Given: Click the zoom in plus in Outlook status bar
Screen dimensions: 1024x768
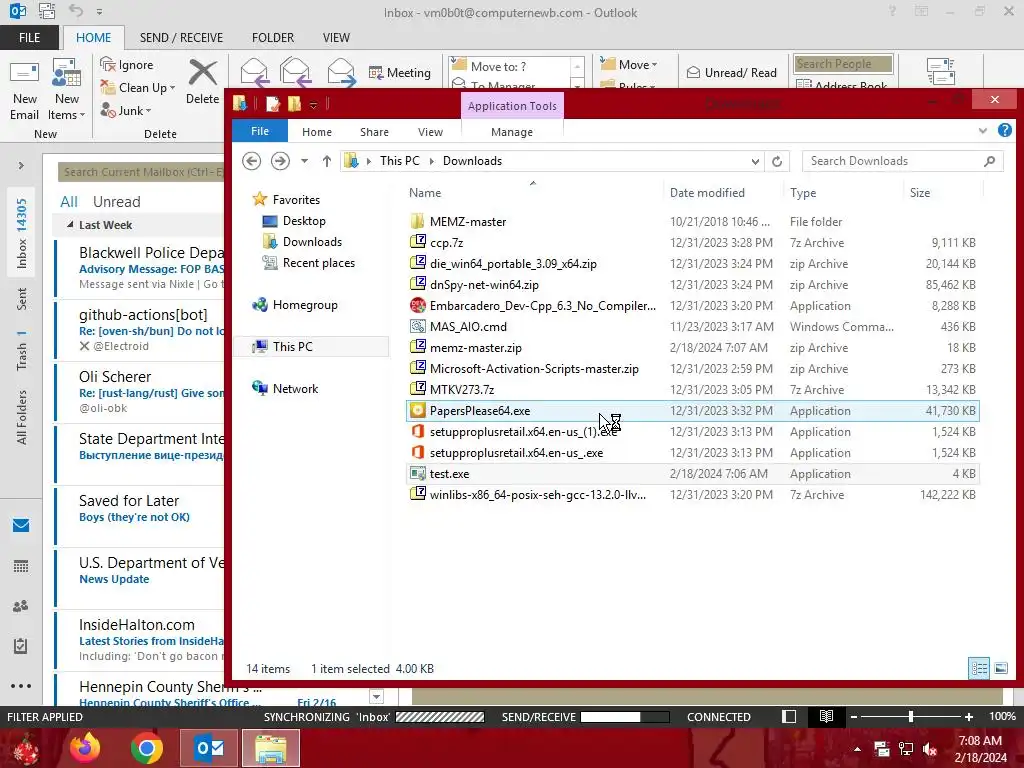Looking at the screenshot, I should 968,717.
